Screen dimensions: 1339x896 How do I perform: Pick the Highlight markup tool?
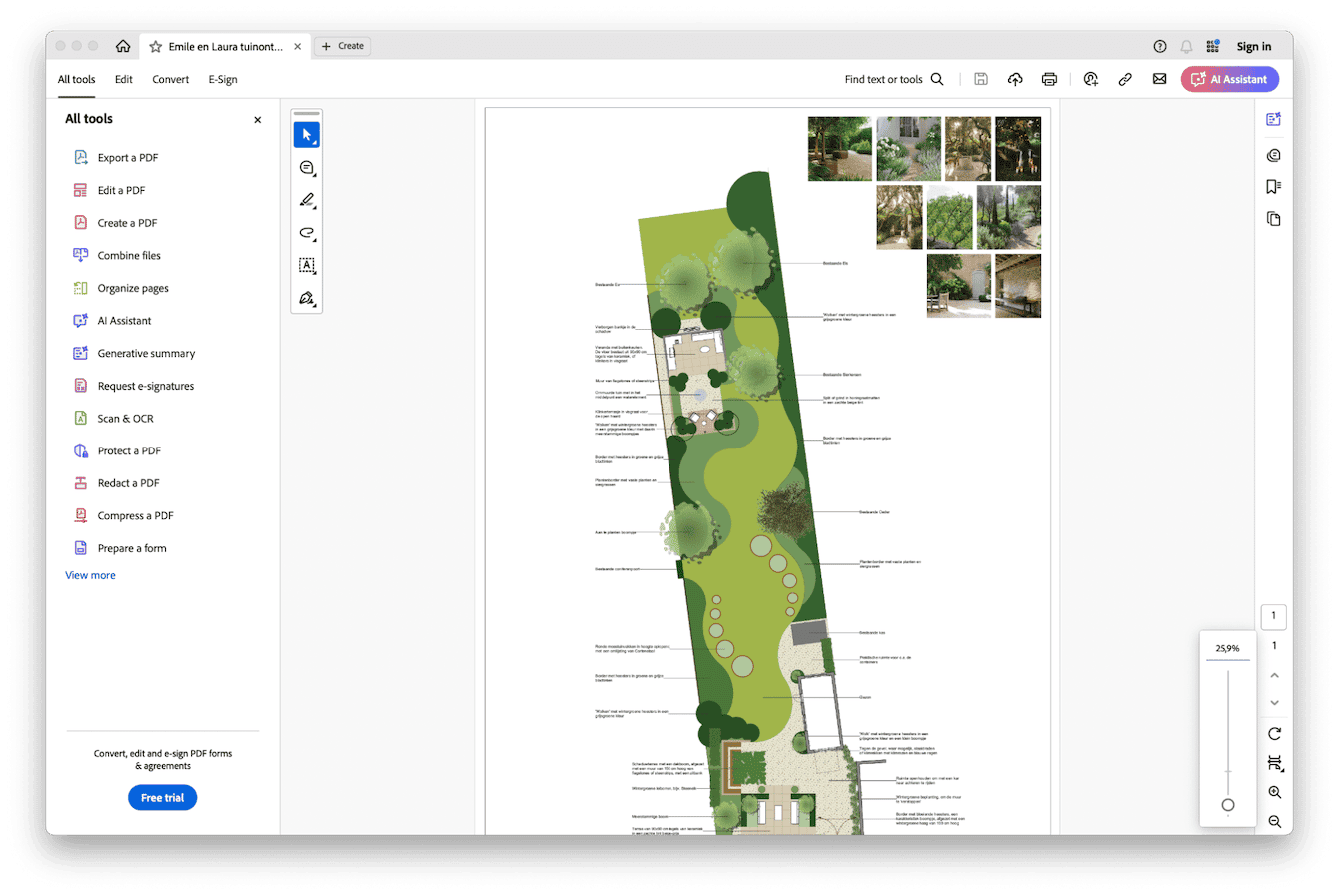click(x=307, y=200)
